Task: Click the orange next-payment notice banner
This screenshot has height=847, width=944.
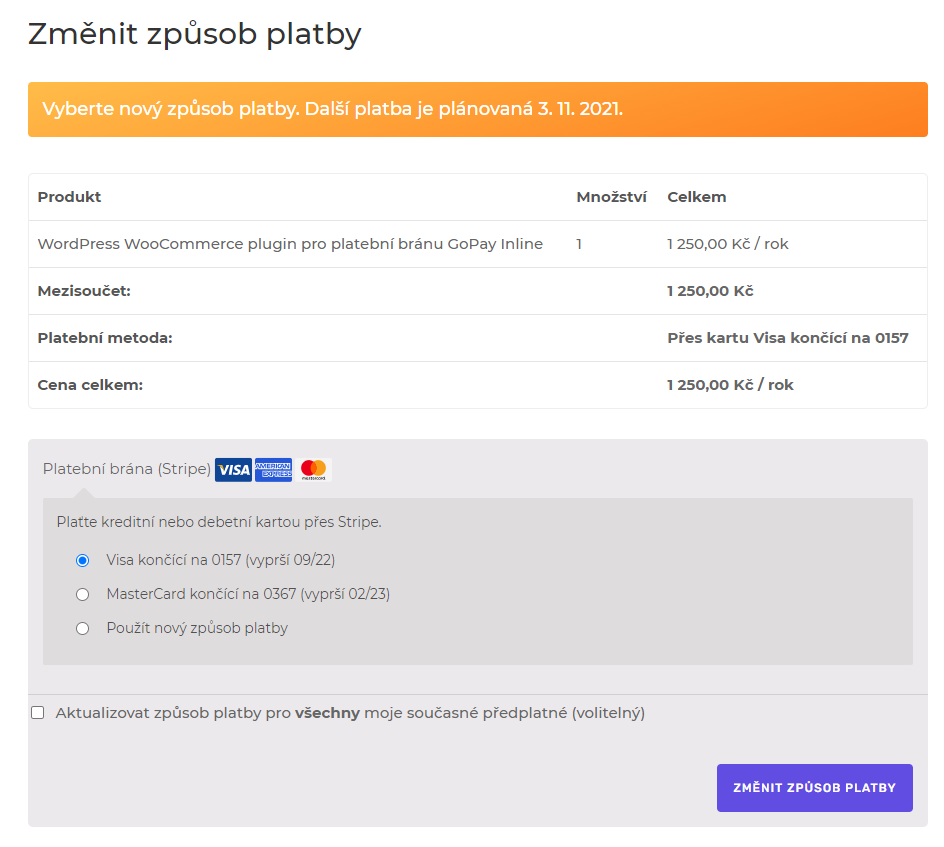Action: click(477, 110)
